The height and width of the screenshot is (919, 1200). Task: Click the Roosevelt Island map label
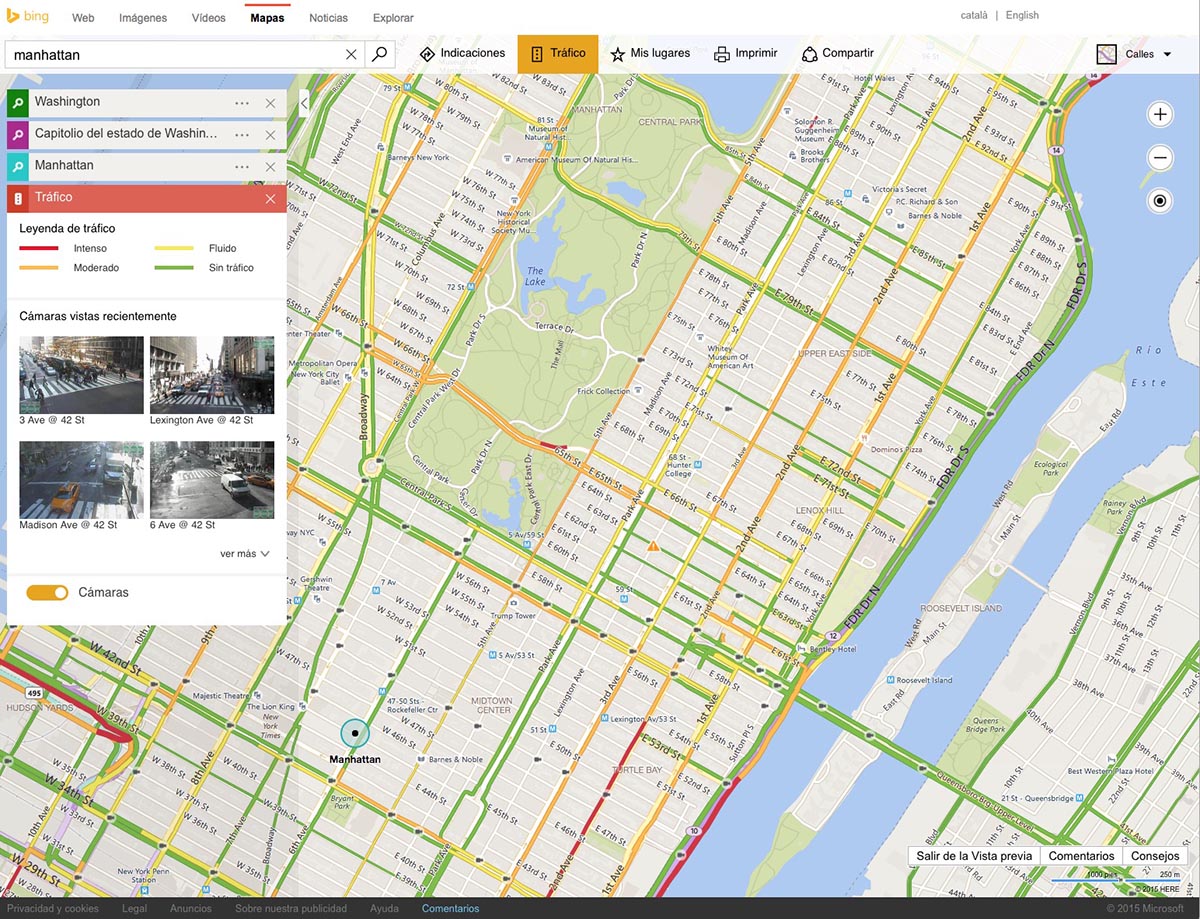click(x=960, y=608)
